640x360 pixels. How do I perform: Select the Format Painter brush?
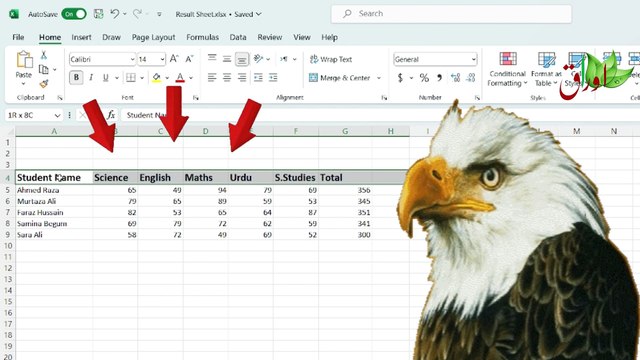[44, 84]
